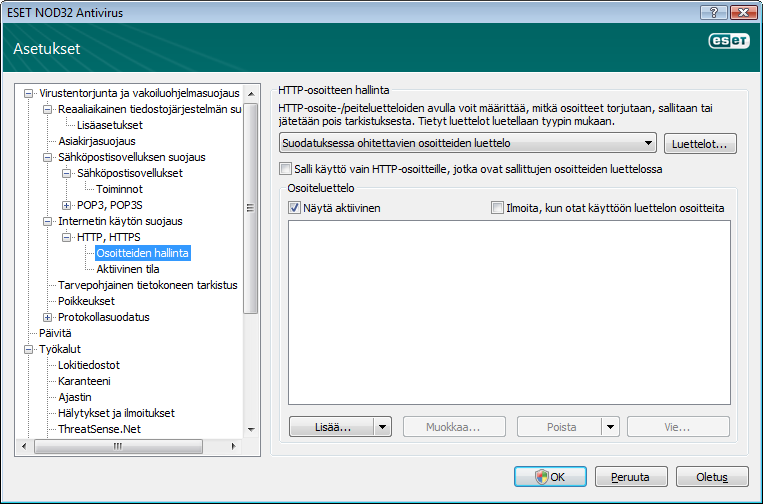This screenshot has width=763, height=504.
Task: Select Hälytykset ja ilmoitukset tree item
Action: point(116,414)
